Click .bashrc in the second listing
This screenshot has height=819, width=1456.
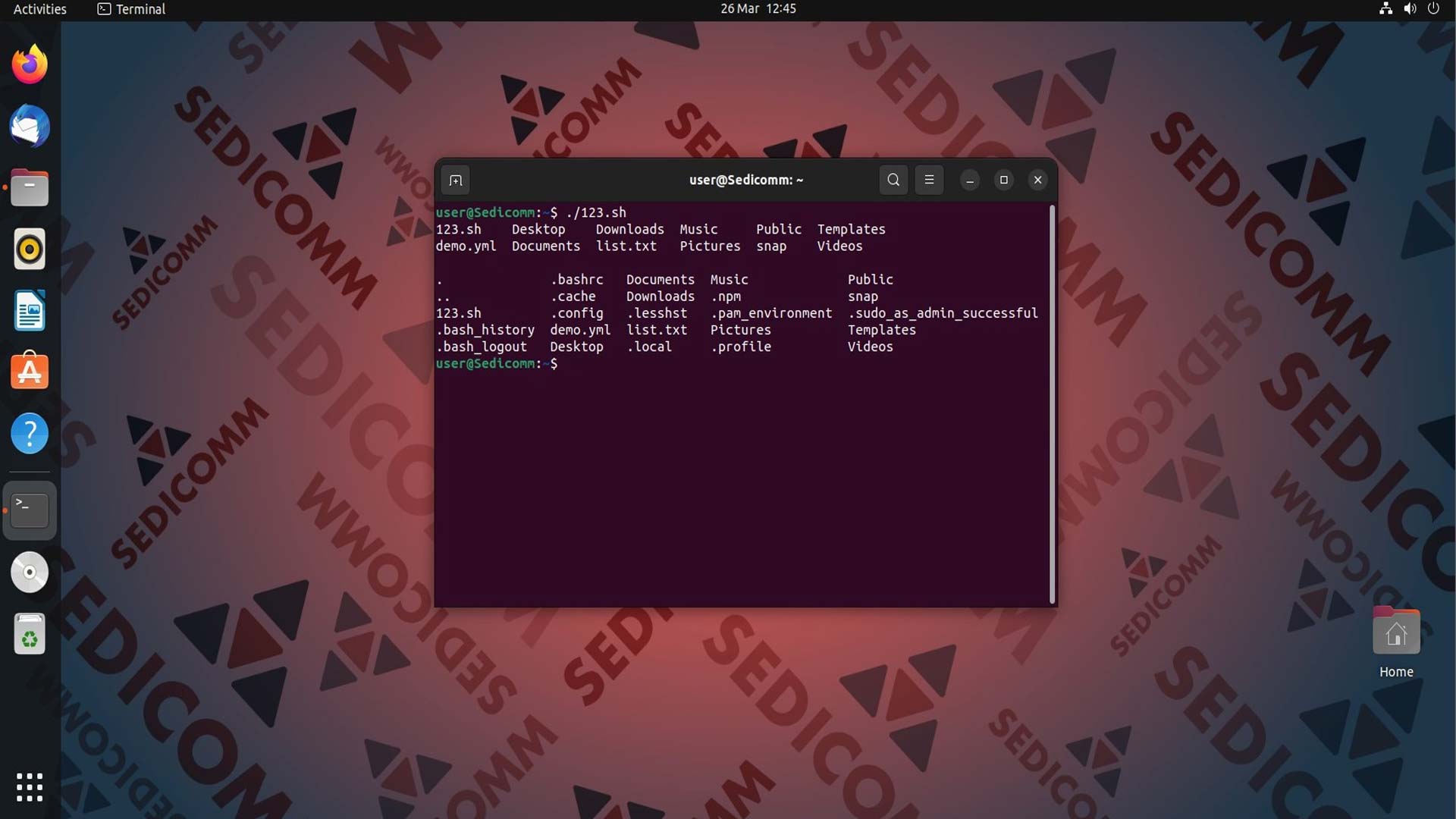577,280
